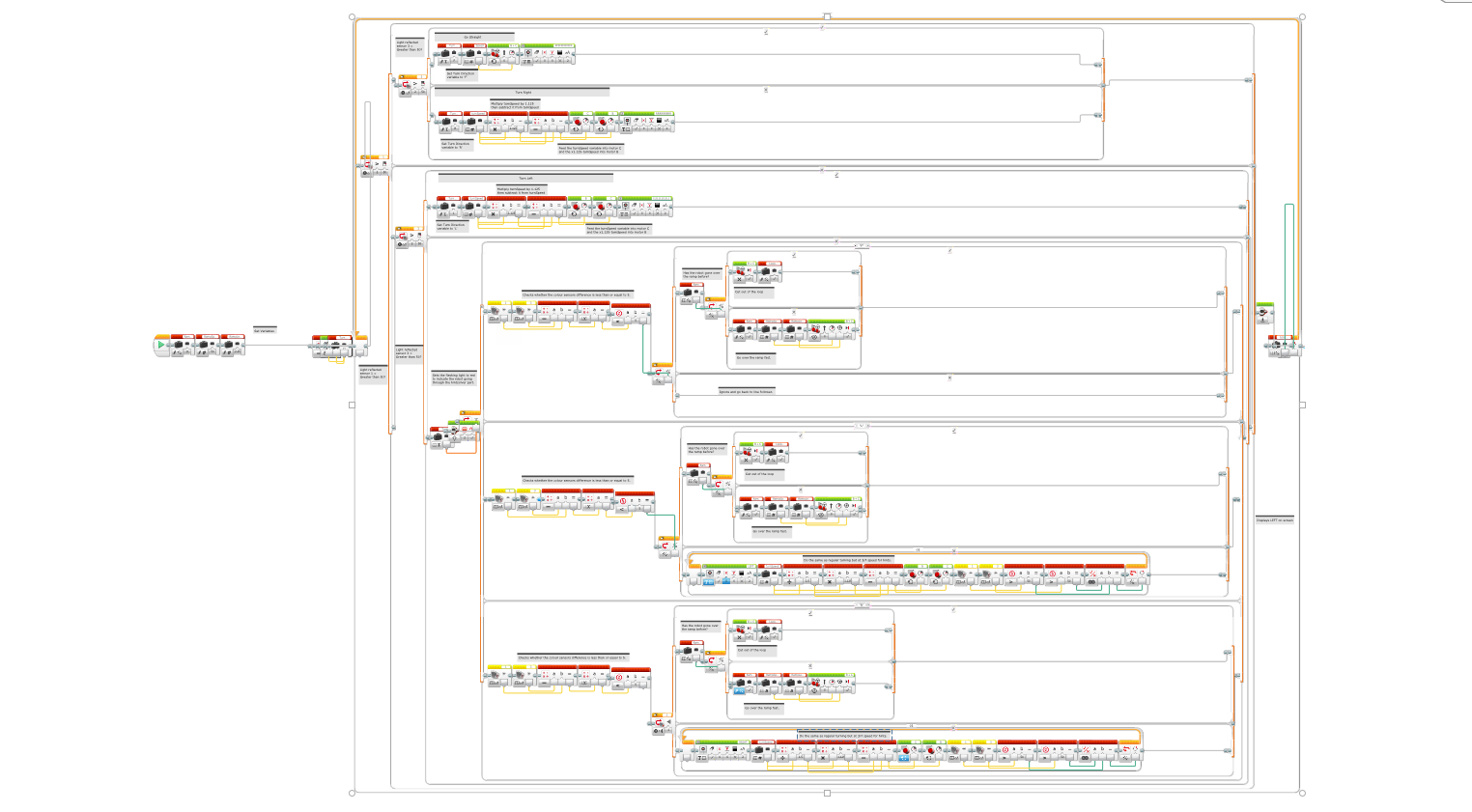Click the first Math block under Turn Right
The height and width of the screenshot is (812, 1472).
pos(507,124)
